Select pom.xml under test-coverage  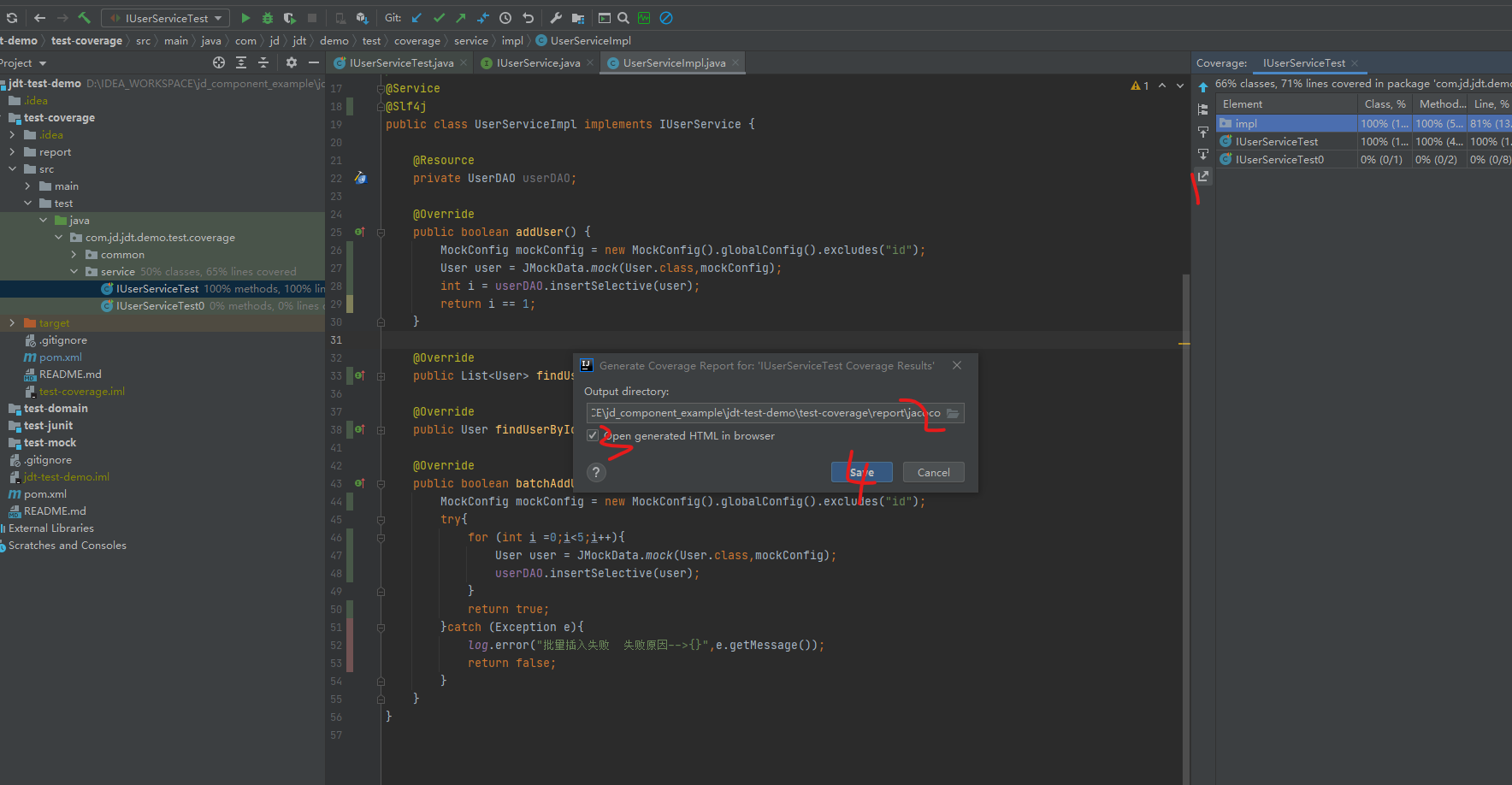60,357
